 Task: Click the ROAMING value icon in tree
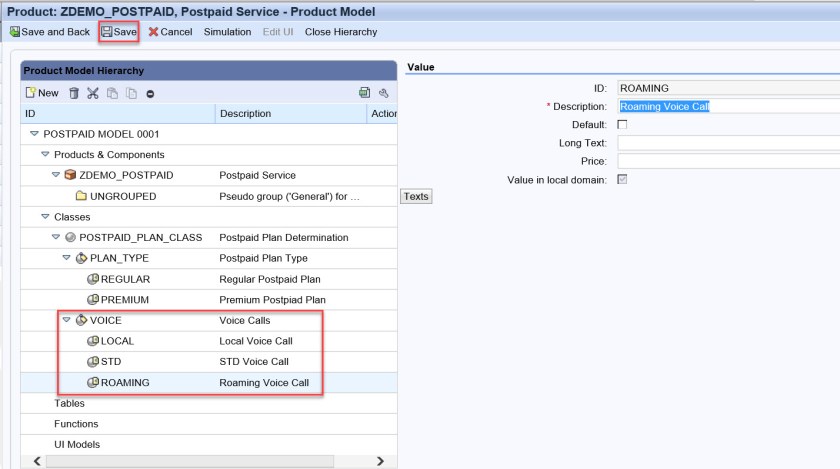coord(93,383)
